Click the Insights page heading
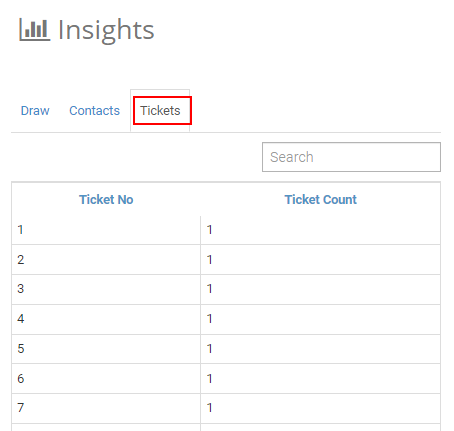Image resolution: width=454 pixels, height=431 pixels. 106,30
